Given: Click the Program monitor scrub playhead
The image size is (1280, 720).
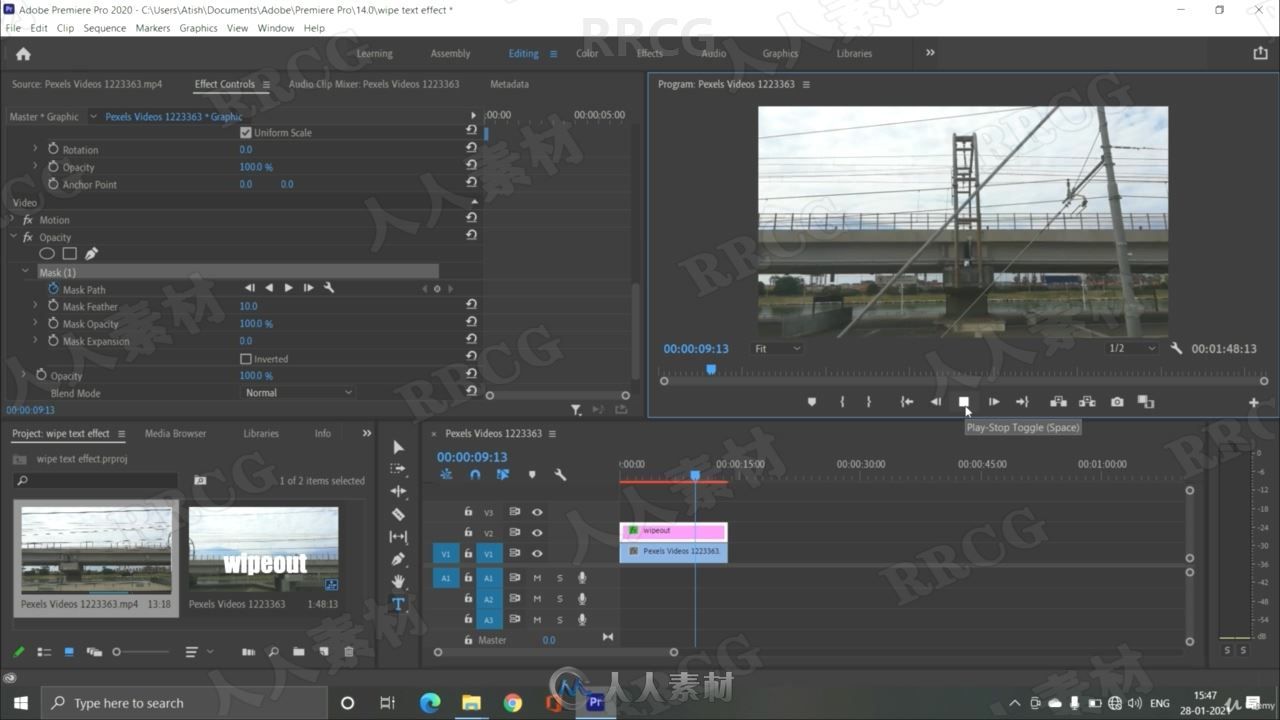Looking at the screenshot, I should 711,369.
